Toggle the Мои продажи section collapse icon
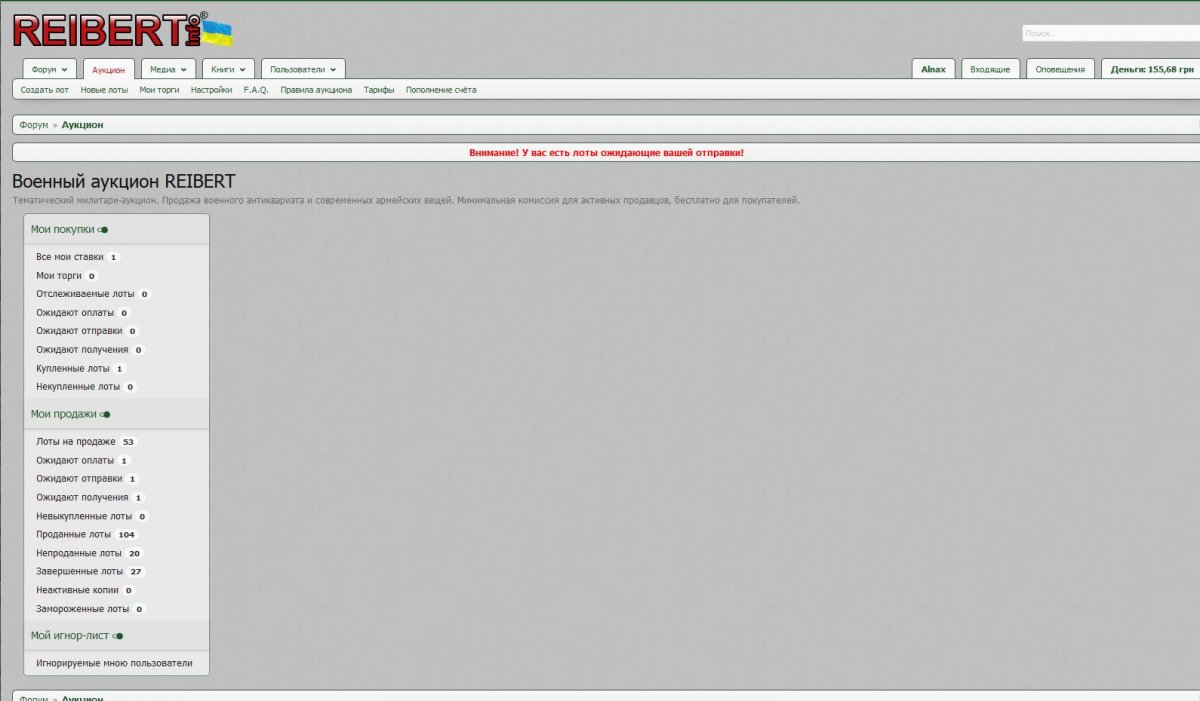The height and width of the screenshot is (701, 1200). pos(105,414)
